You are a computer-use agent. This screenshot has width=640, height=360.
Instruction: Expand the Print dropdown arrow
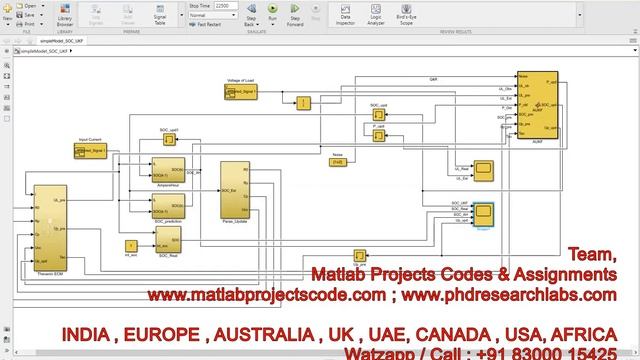41,24
